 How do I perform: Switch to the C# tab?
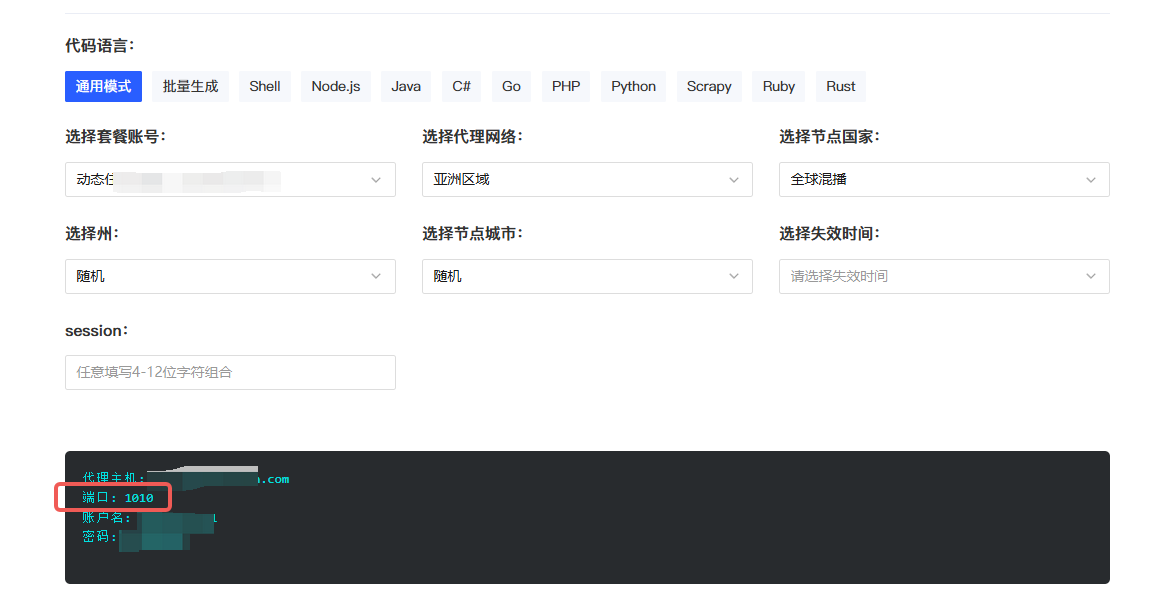point(462,86)
